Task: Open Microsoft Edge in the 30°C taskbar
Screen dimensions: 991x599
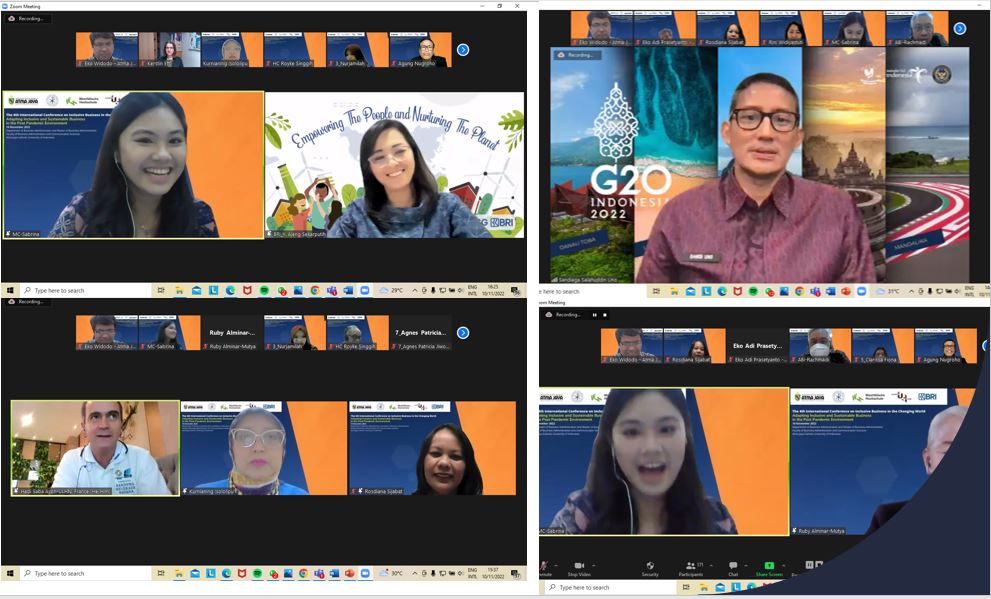Action: (226, 574)
